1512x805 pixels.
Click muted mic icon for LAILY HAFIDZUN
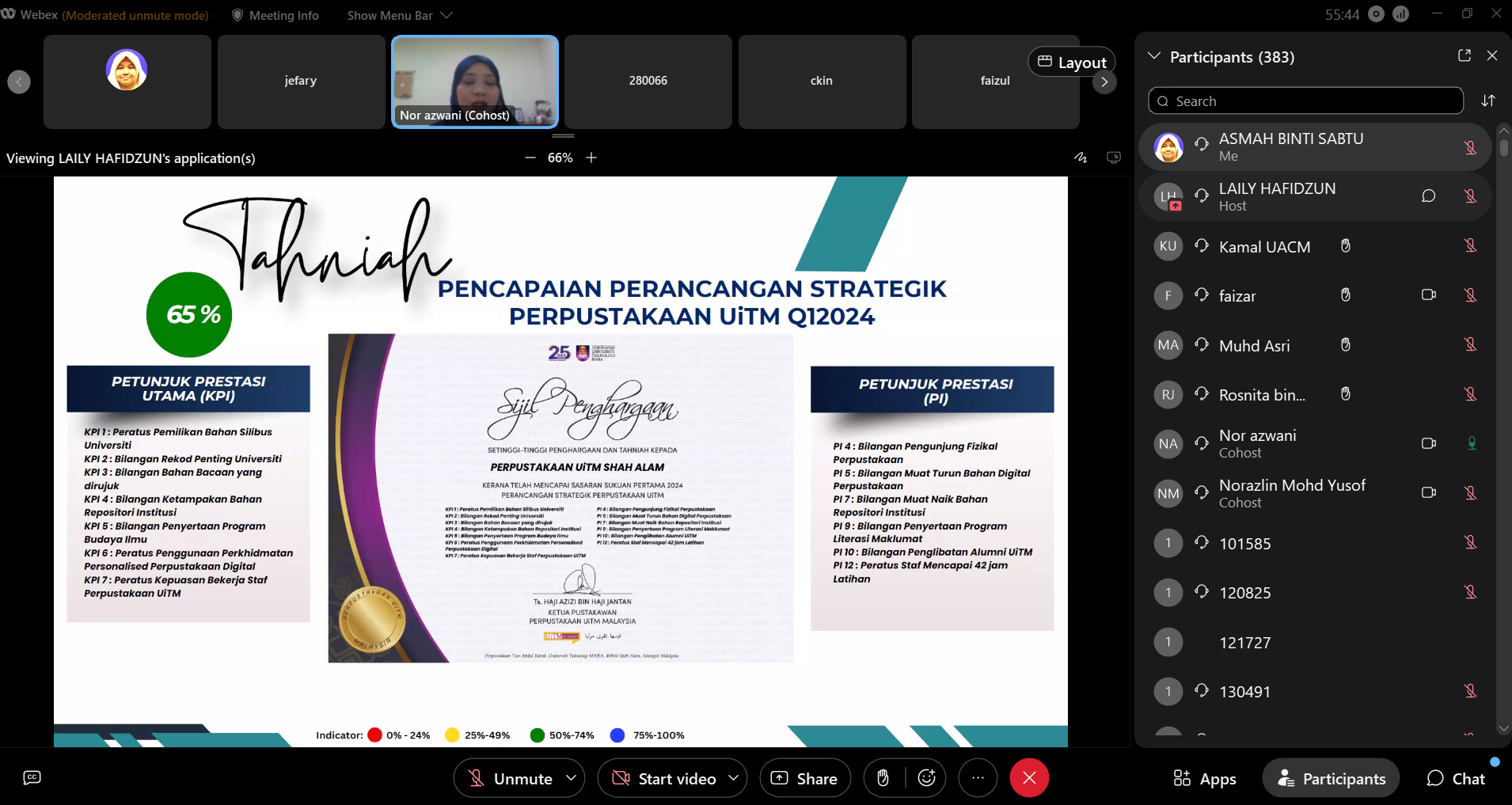(1471, 196)
